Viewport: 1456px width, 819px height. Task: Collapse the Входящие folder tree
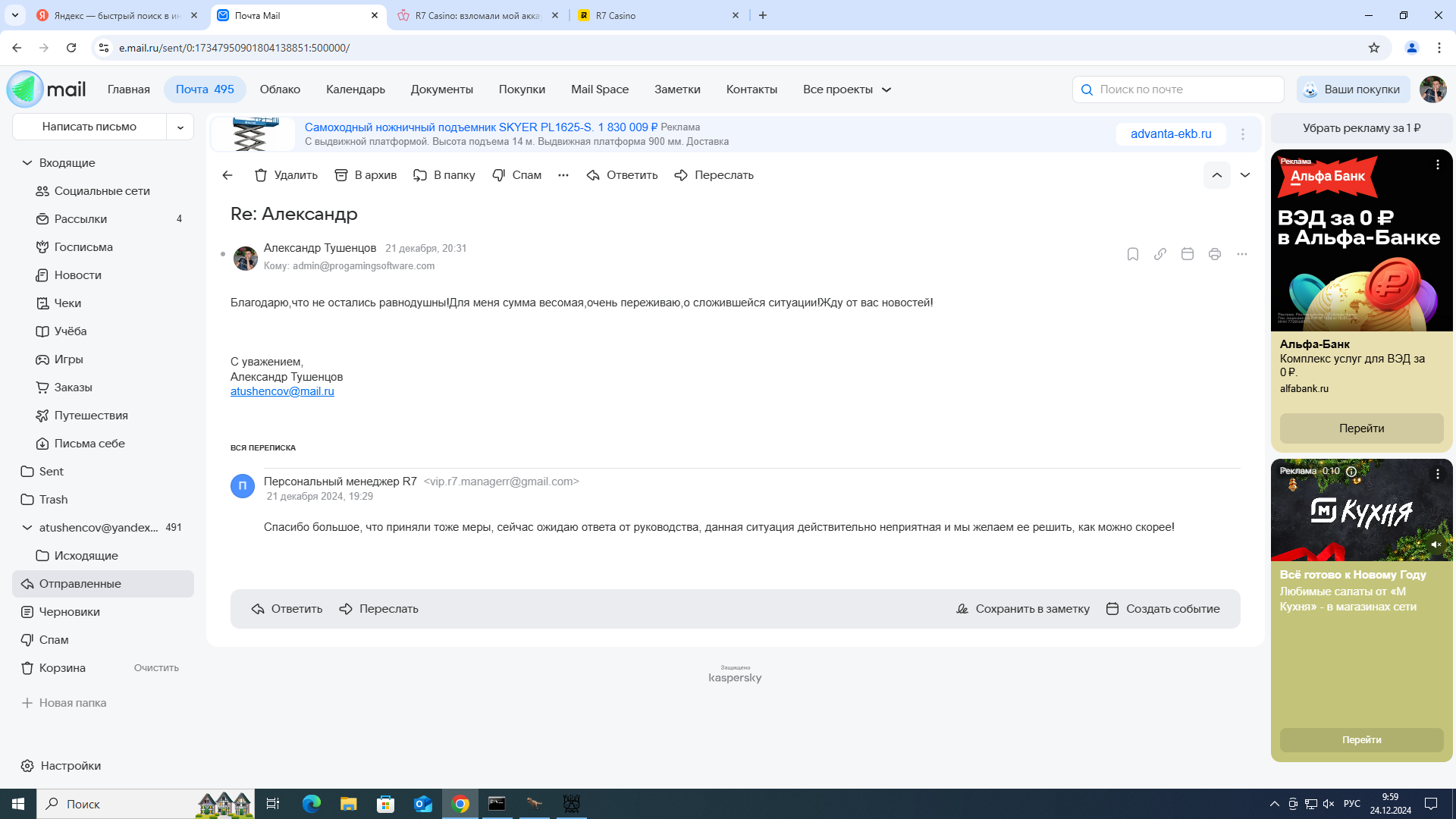pyautogui.click(x=27, y=163)
